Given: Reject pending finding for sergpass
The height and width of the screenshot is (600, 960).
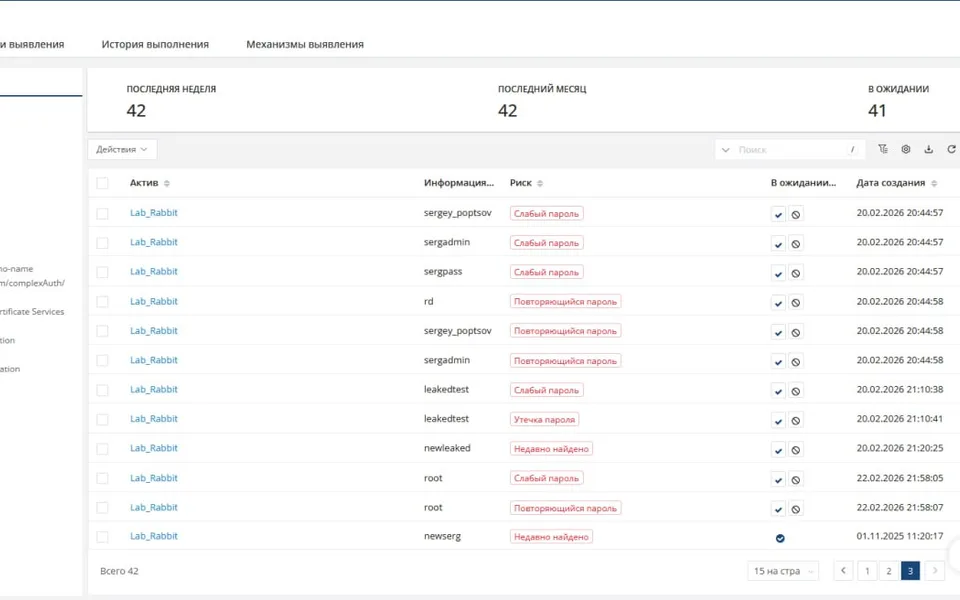Looking at the screenshot, I should (795, 273).
